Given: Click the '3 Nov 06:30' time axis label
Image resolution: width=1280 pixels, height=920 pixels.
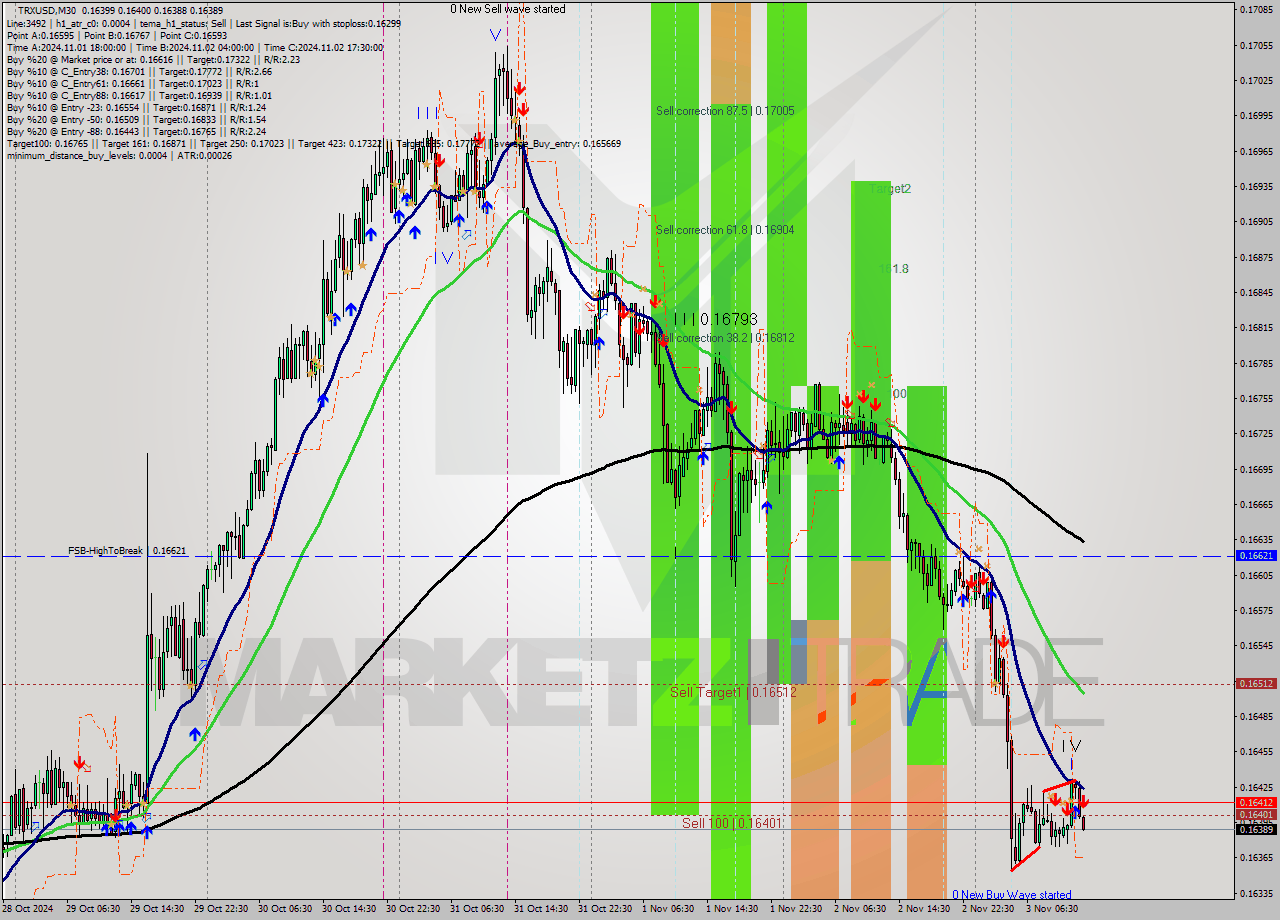Looking at the screenshot, I should pyautogui.click(x=1052, y=909).
